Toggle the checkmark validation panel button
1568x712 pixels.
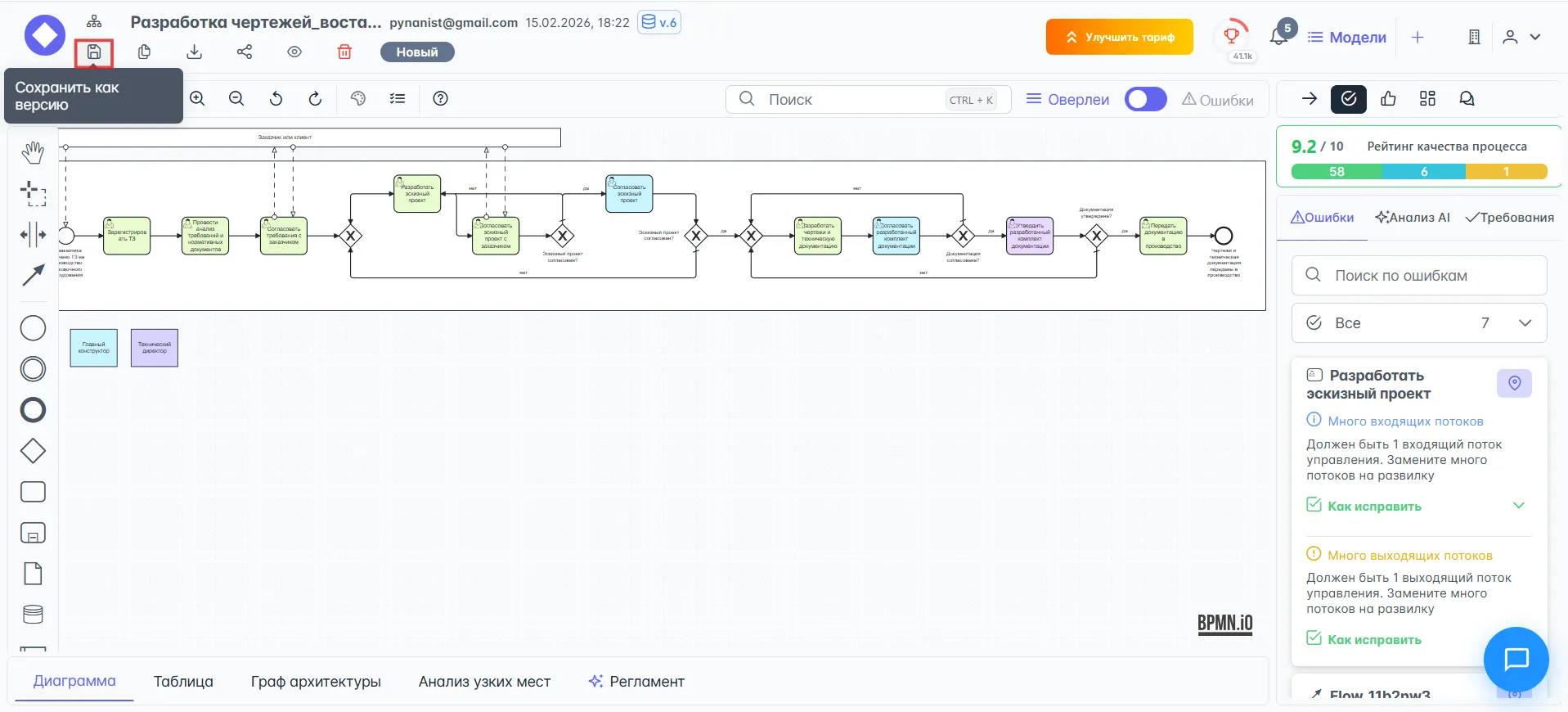coord(1348,99)
